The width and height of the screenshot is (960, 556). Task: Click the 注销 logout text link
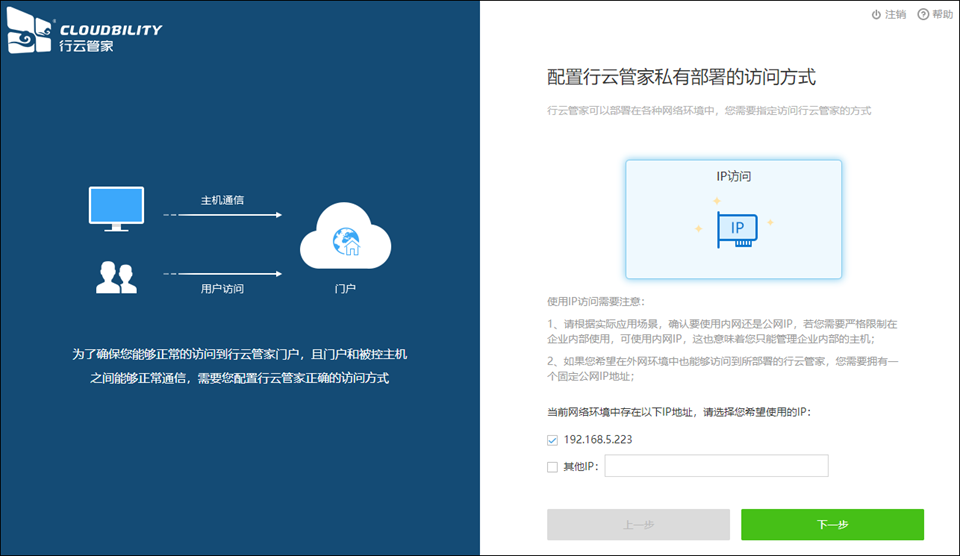(896, 15)
